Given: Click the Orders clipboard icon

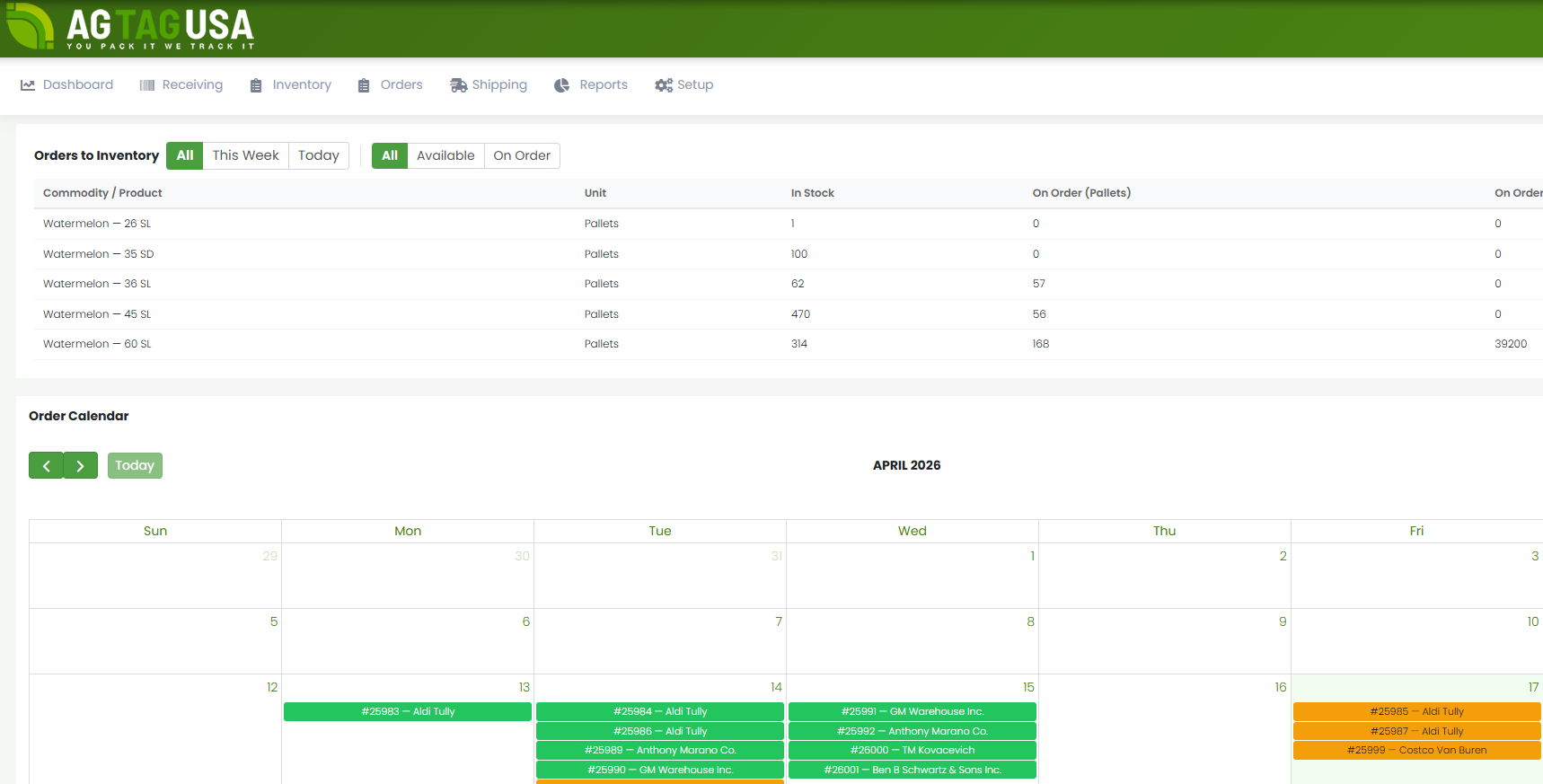Looking at the screenshot, I should coord(364,85).
